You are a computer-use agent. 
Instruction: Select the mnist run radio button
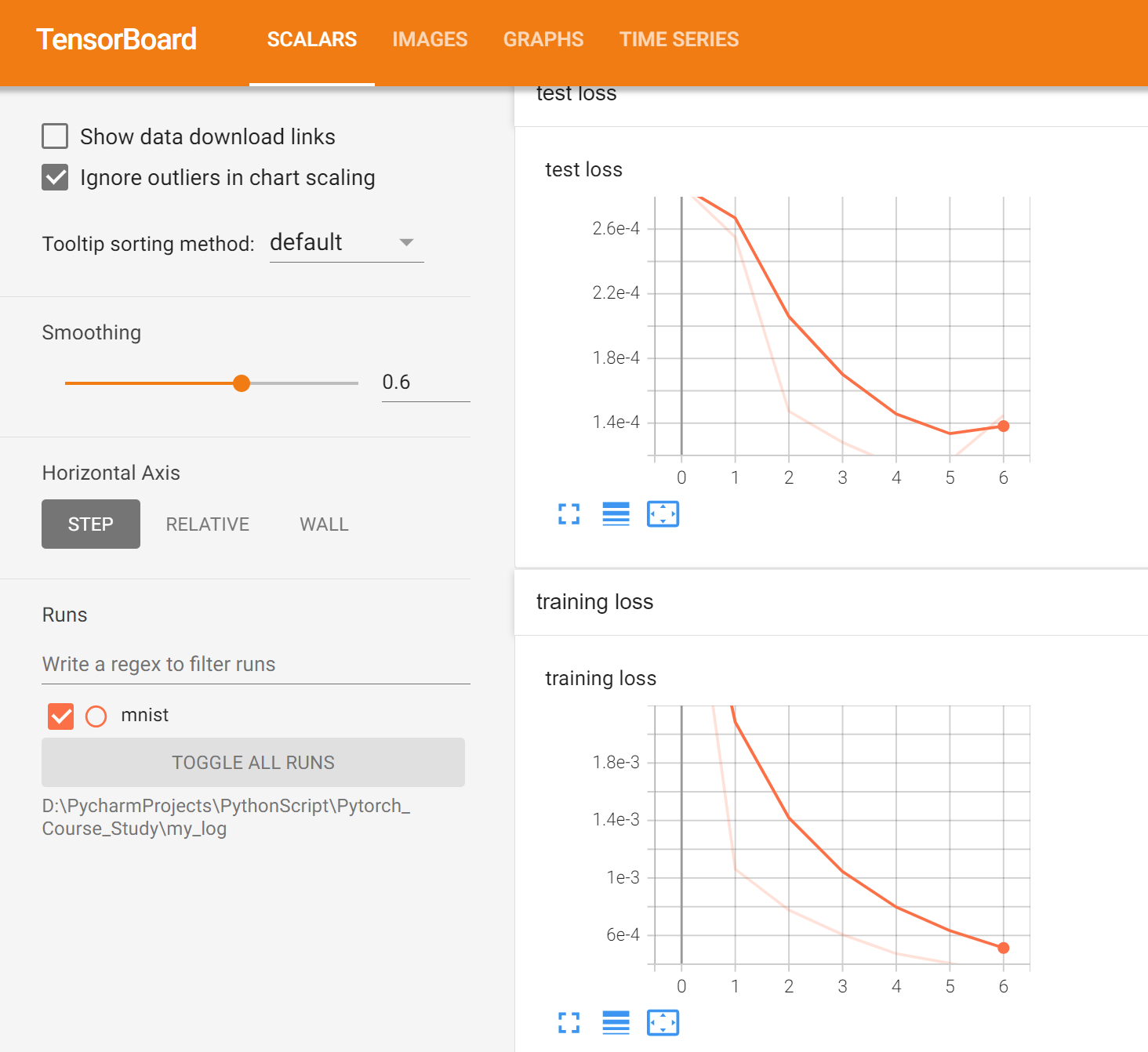96,716
